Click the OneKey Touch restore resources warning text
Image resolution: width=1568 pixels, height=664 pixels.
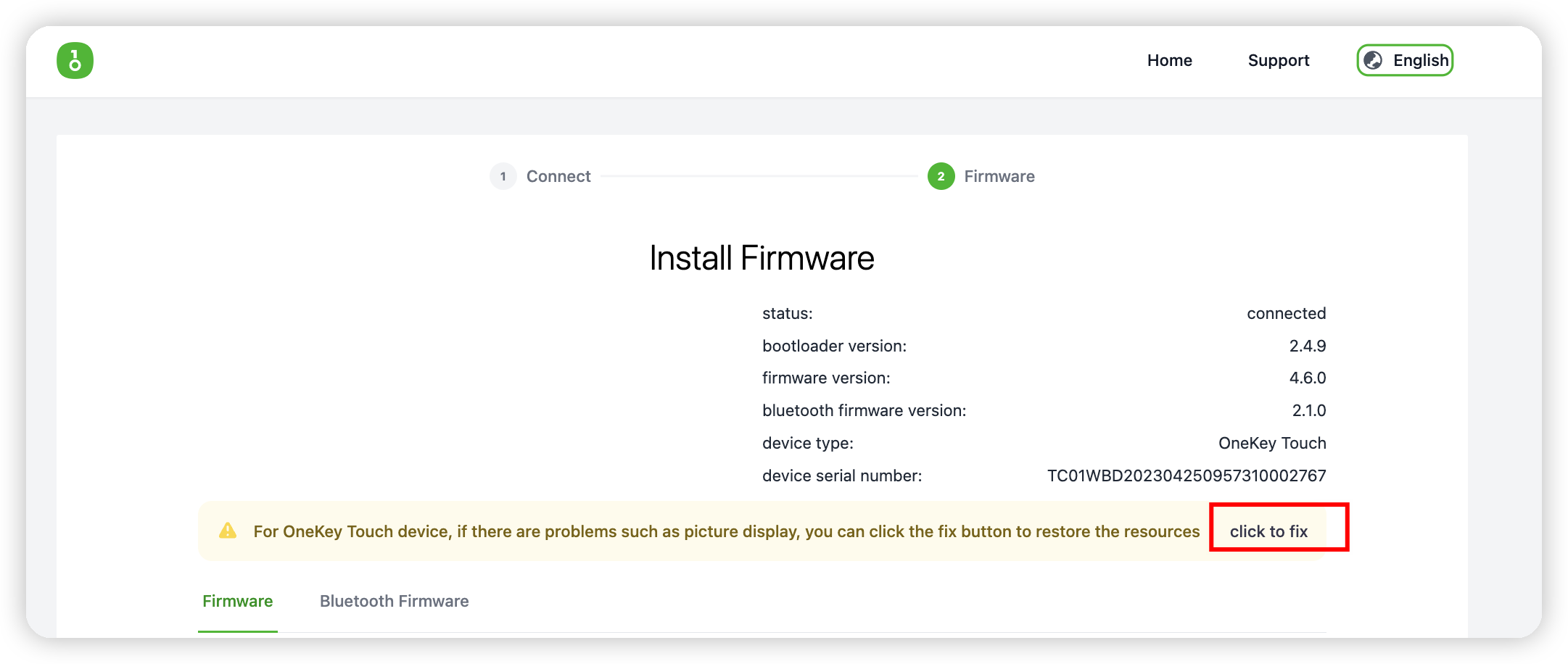[726, 531]
